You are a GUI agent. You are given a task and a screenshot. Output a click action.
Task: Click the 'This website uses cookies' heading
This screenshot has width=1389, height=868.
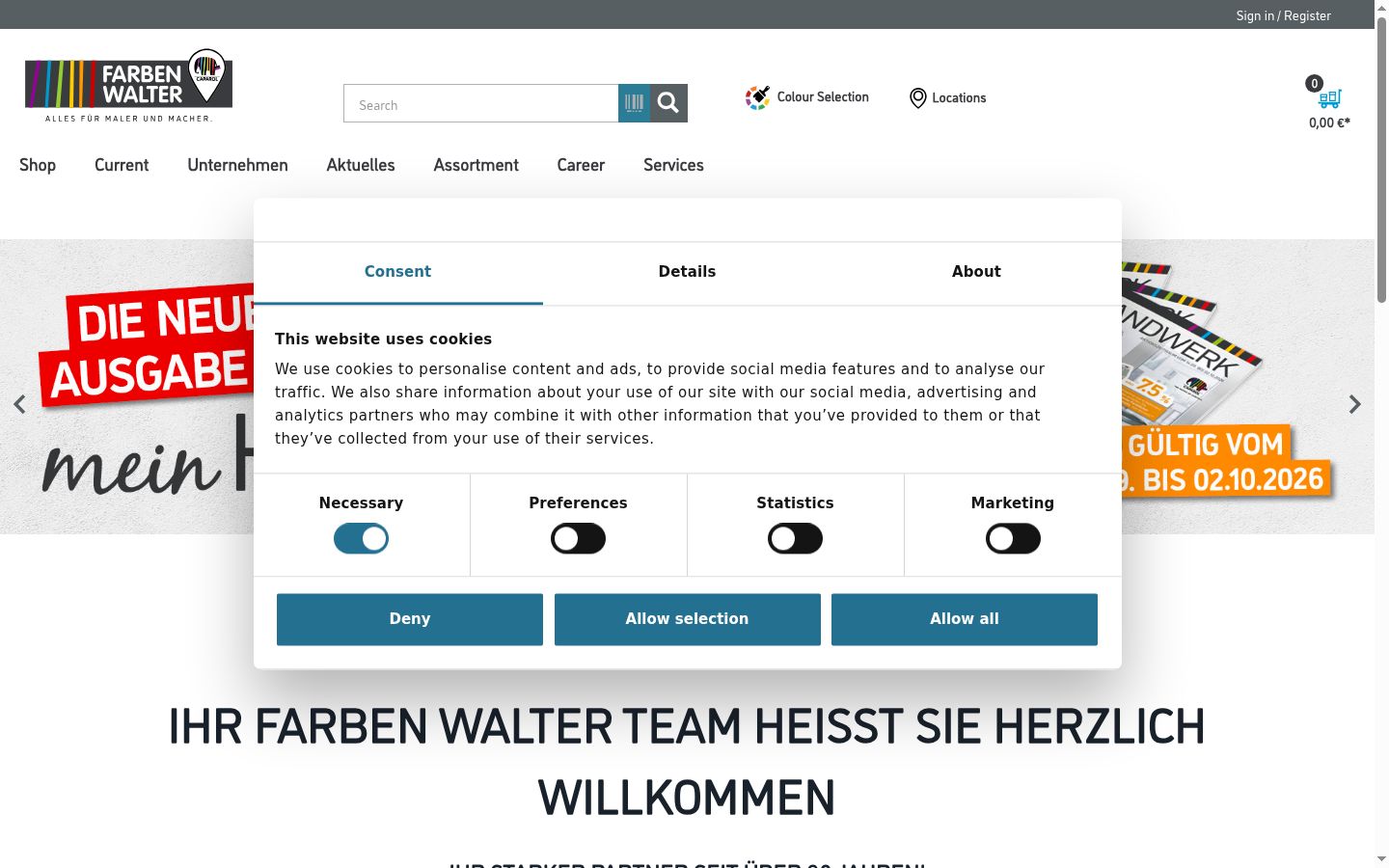coord(383,339)
